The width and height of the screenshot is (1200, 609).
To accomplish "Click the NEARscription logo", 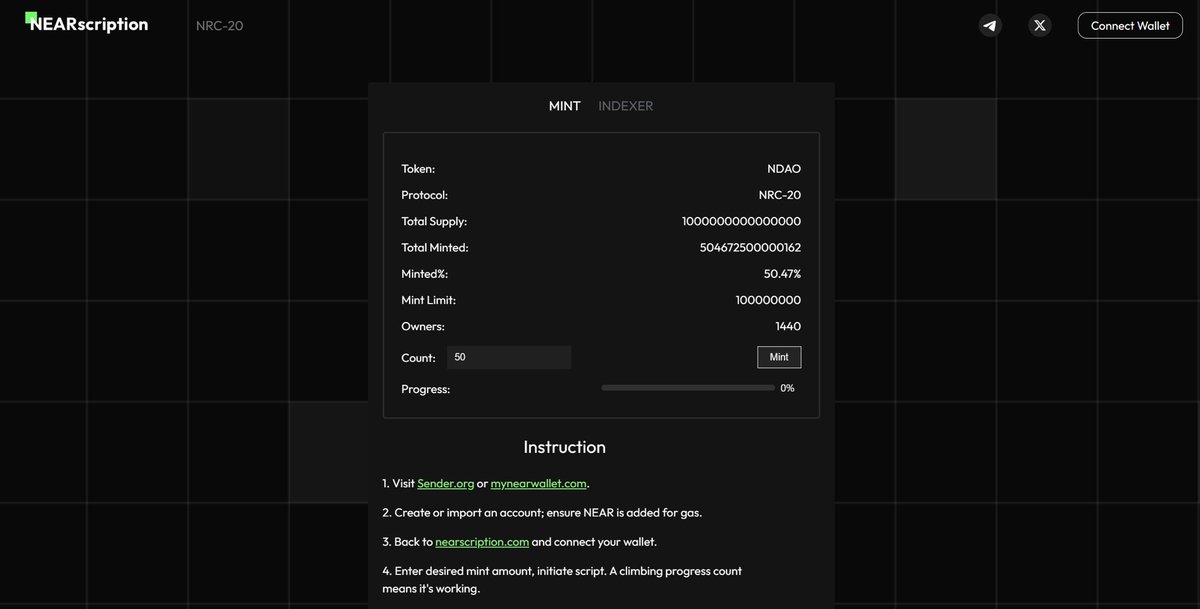I will coord(87,23).
